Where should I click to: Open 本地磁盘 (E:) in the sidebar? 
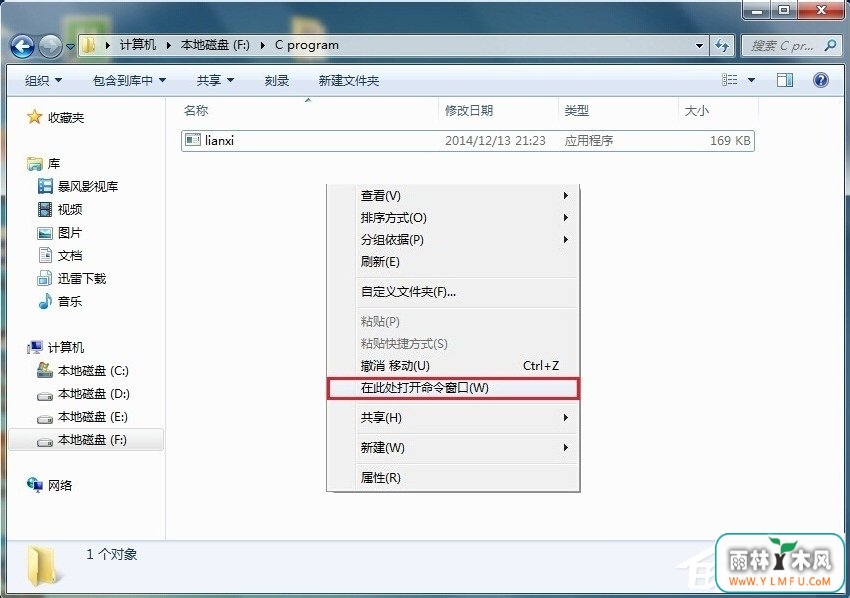pos(82,417)
